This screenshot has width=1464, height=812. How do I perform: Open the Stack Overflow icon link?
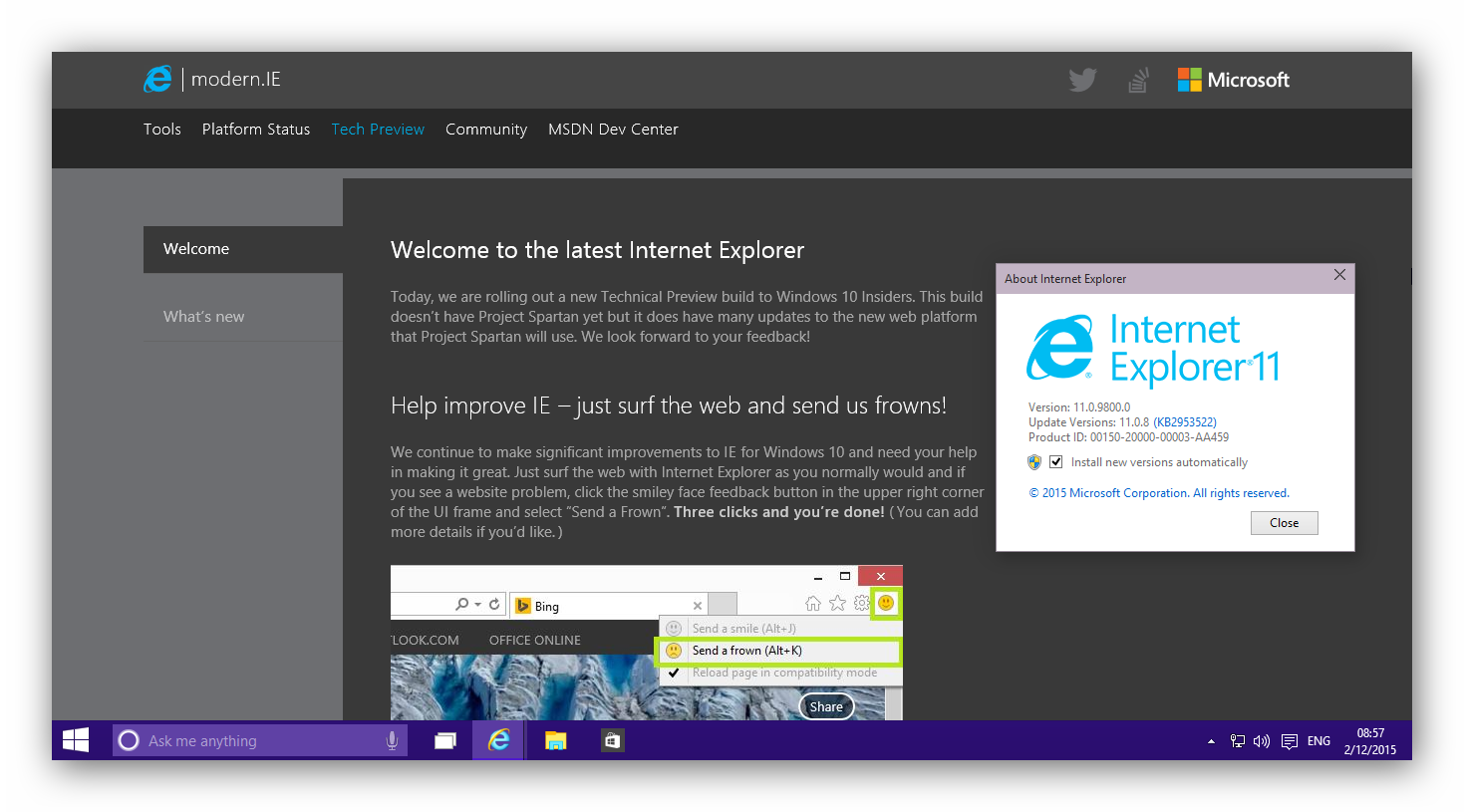coord(1138,80)
